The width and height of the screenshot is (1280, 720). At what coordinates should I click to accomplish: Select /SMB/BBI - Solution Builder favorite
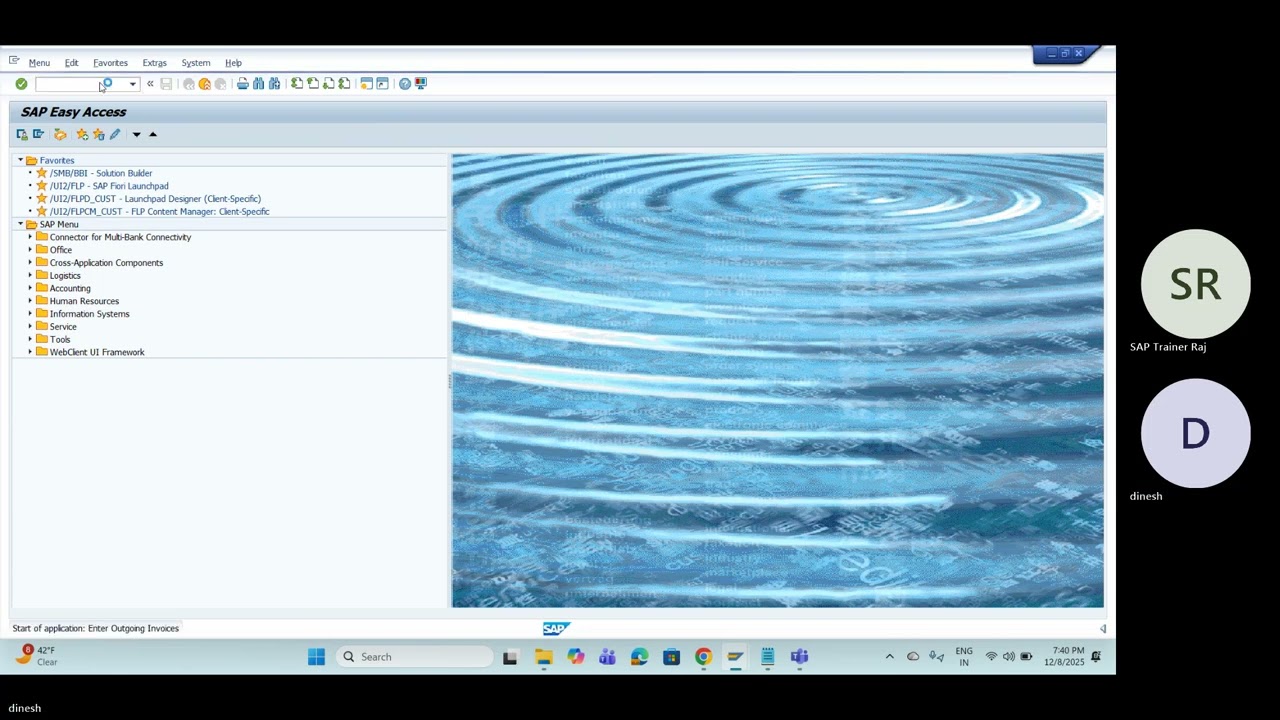click(101, 173)
